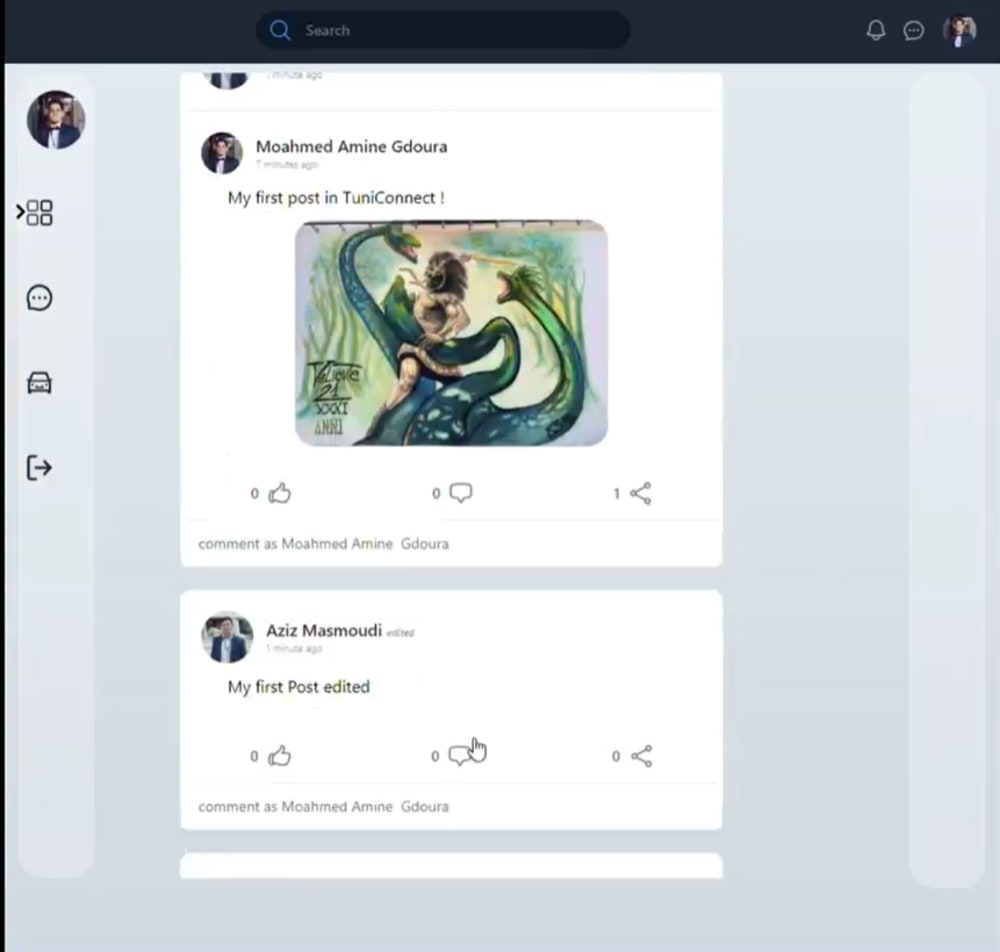
Task: Open profile avatar in top bar
Action: click(x=959, y=31)
